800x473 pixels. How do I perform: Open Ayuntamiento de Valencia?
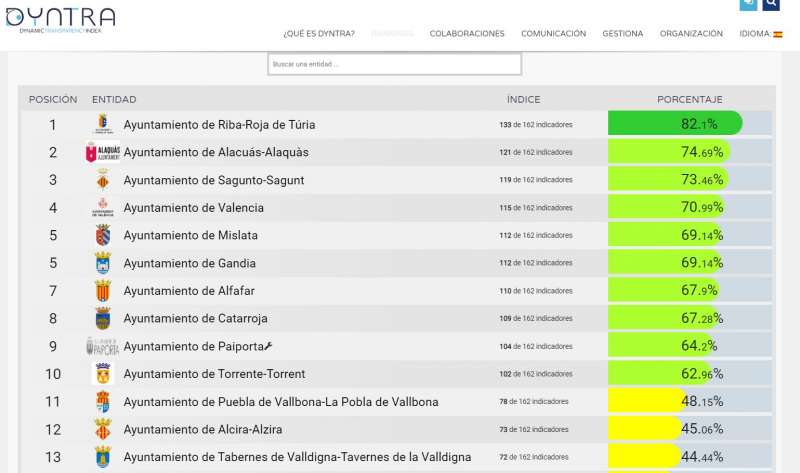(193, 208)
